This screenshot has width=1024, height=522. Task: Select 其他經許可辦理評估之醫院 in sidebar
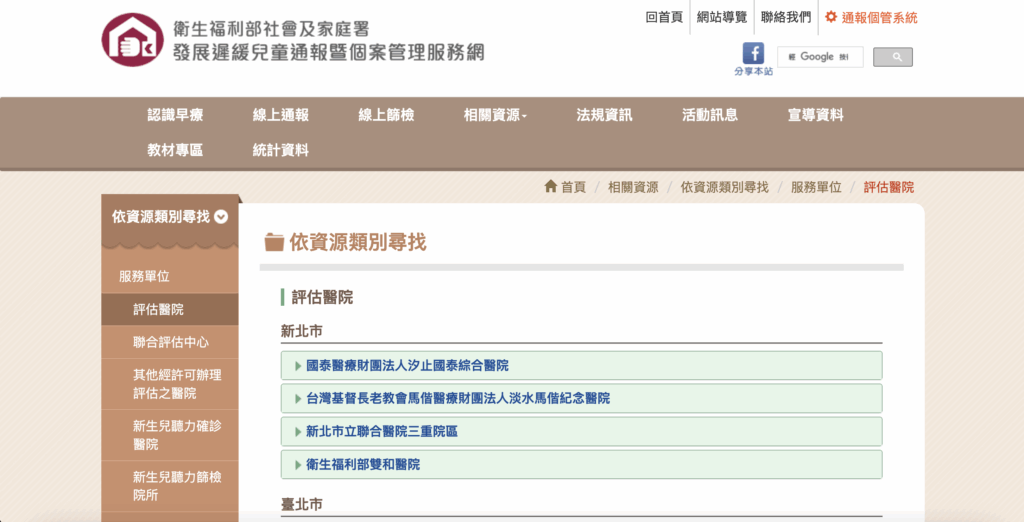coord(170,384)
